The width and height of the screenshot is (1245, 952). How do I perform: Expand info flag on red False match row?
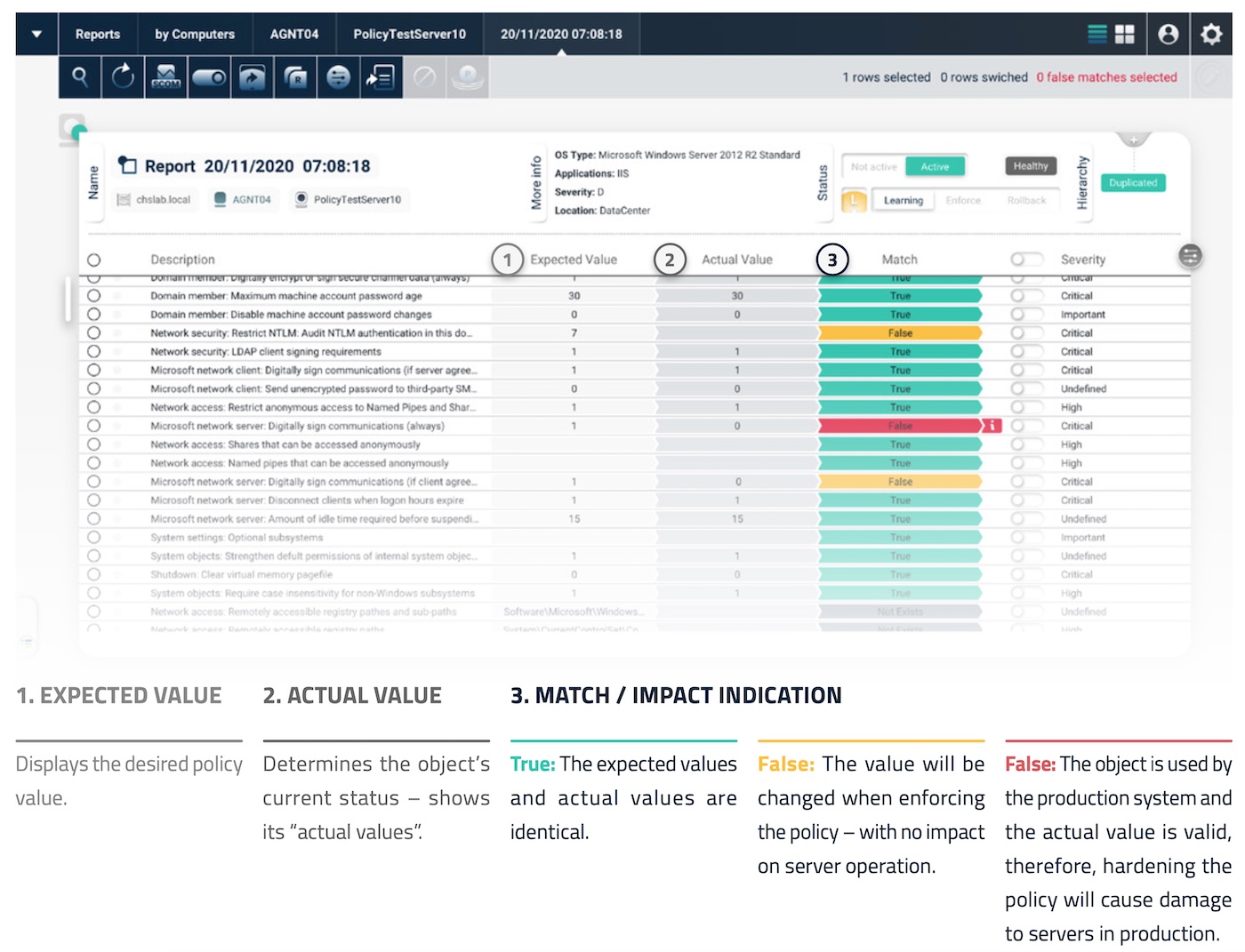(x=992, y=426)
